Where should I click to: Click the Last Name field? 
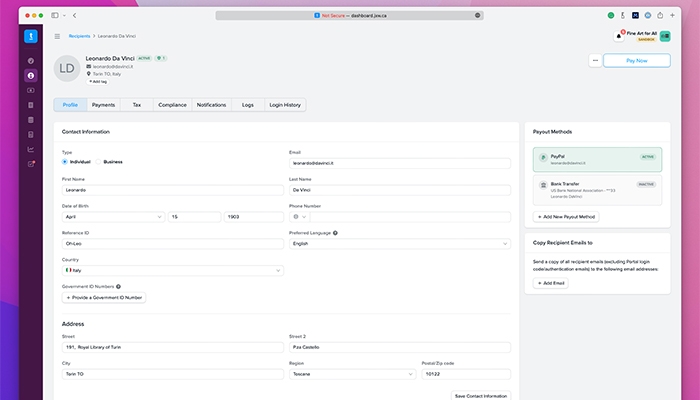coord(400,190)
